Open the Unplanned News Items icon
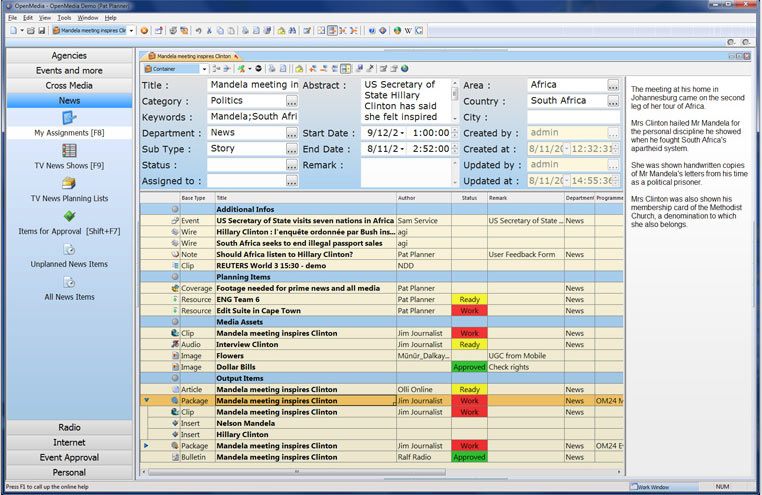The height and width of the screenshot is (495, 762). (x=69, y=249)
